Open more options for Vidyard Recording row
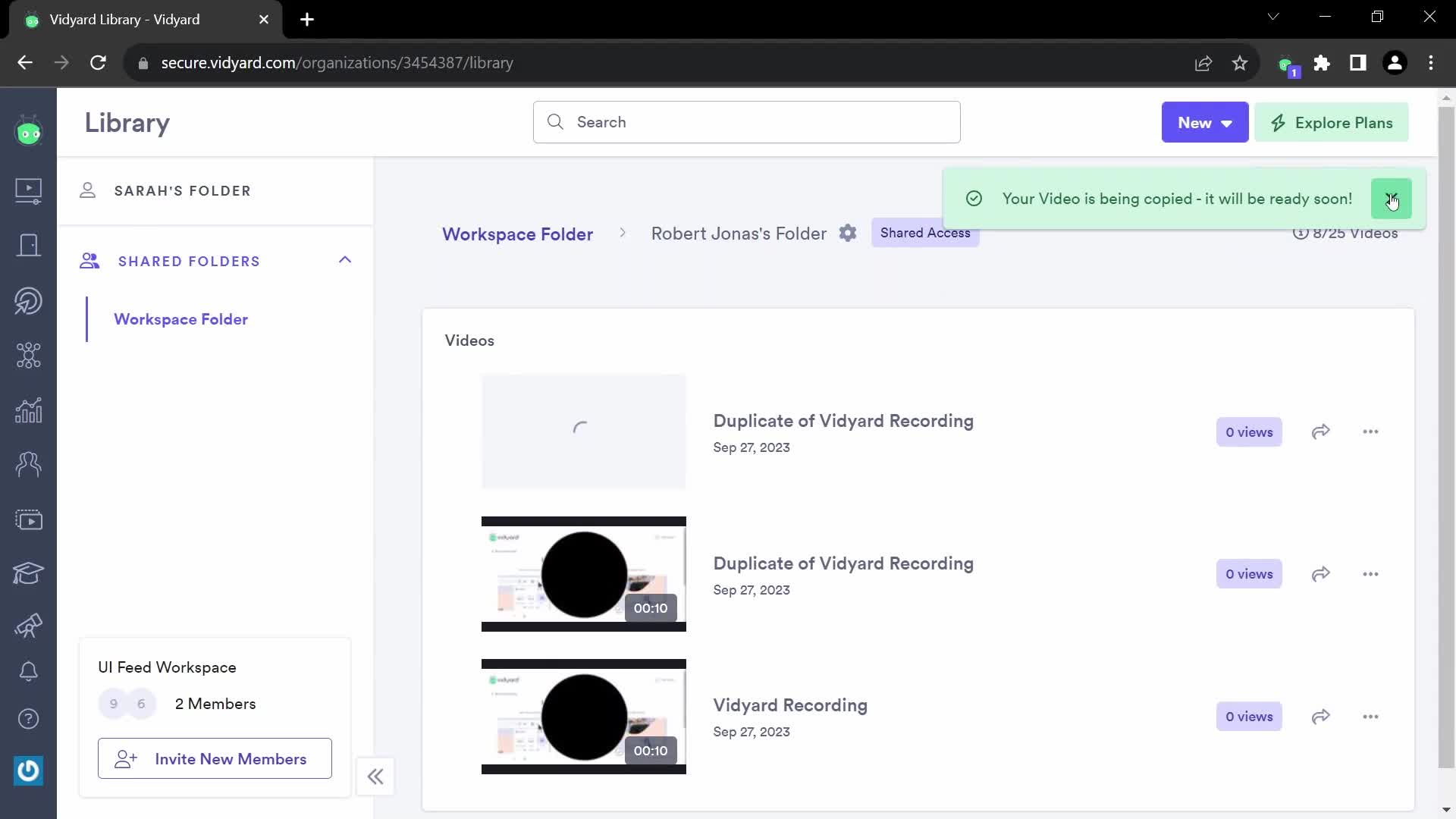The image size is (1456, 819). 1370,717
